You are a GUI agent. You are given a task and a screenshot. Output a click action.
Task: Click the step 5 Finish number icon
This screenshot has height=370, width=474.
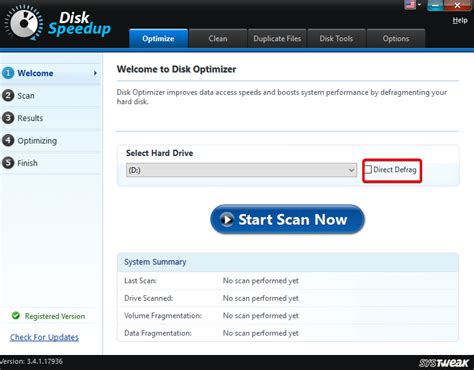point(8,163)
